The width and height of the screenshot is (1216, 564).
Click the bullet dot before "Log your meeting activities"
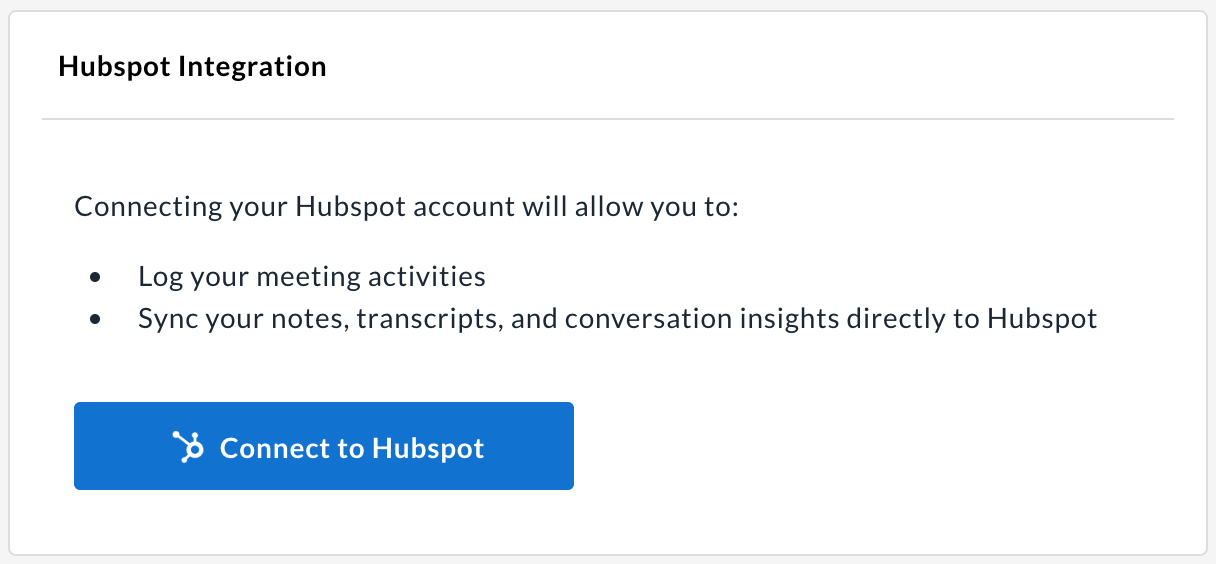coord(95,277)
